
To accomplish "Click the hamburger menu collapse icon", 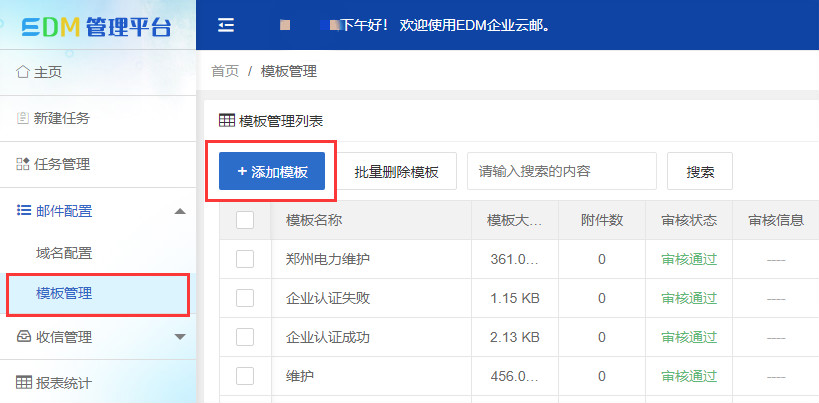I will point(226,25).
